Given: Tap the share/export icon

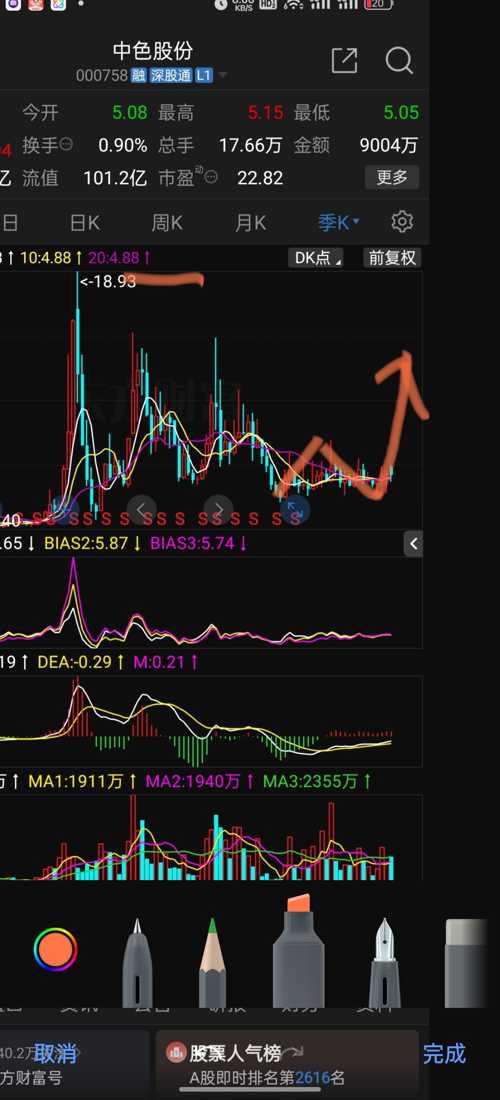Looking at the screenshot, I should tap(344, 61).
